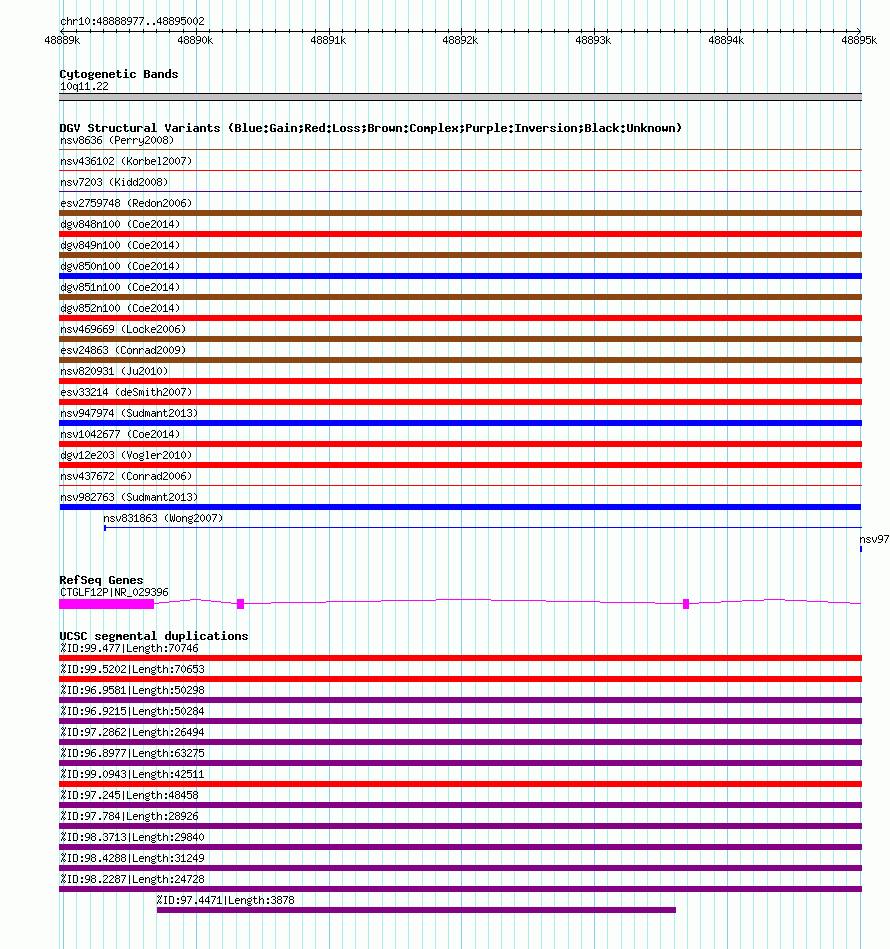Click the 10q11.22 band label

pos(84,86)
